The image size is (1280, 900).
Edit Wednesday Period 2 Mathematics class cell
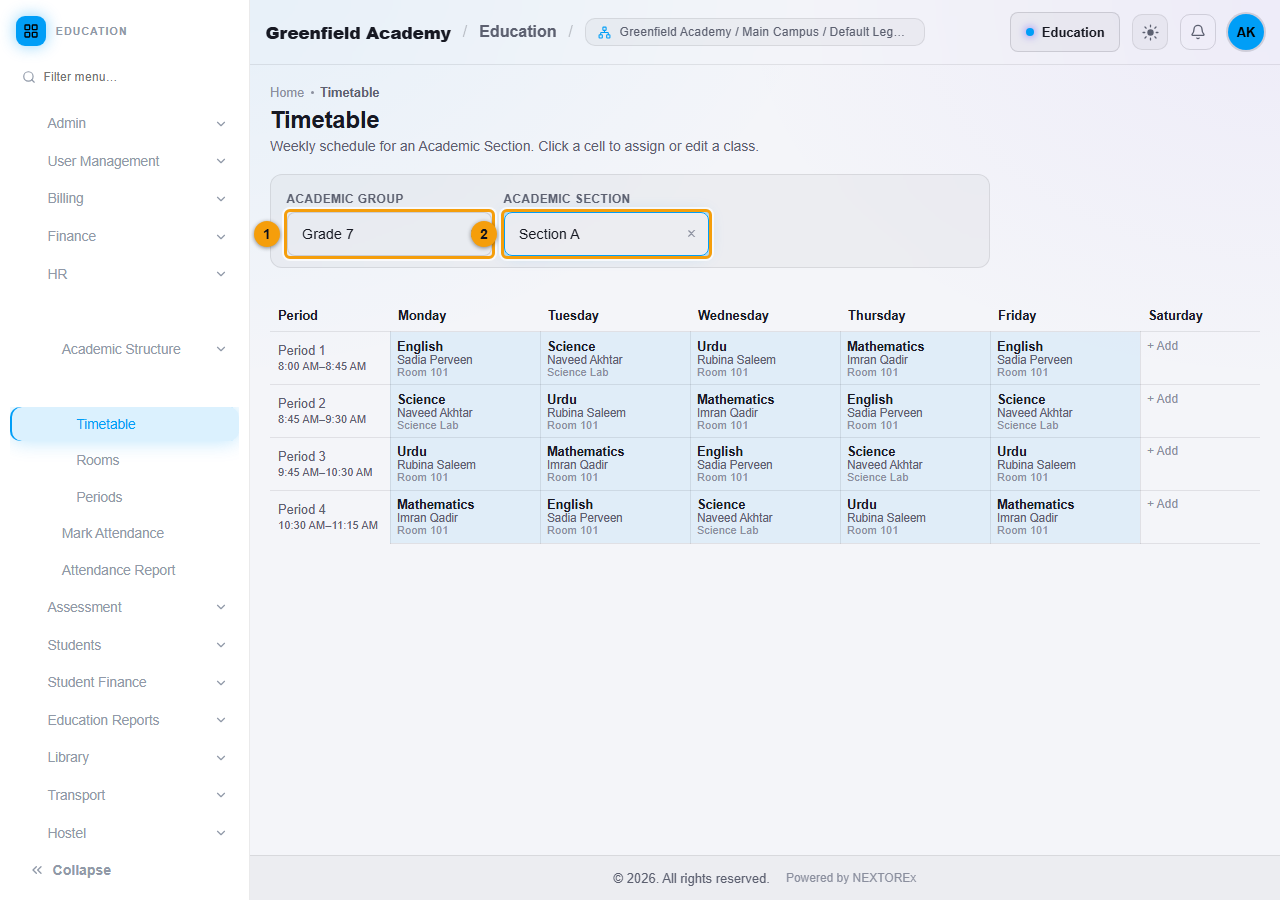point(765,411)
